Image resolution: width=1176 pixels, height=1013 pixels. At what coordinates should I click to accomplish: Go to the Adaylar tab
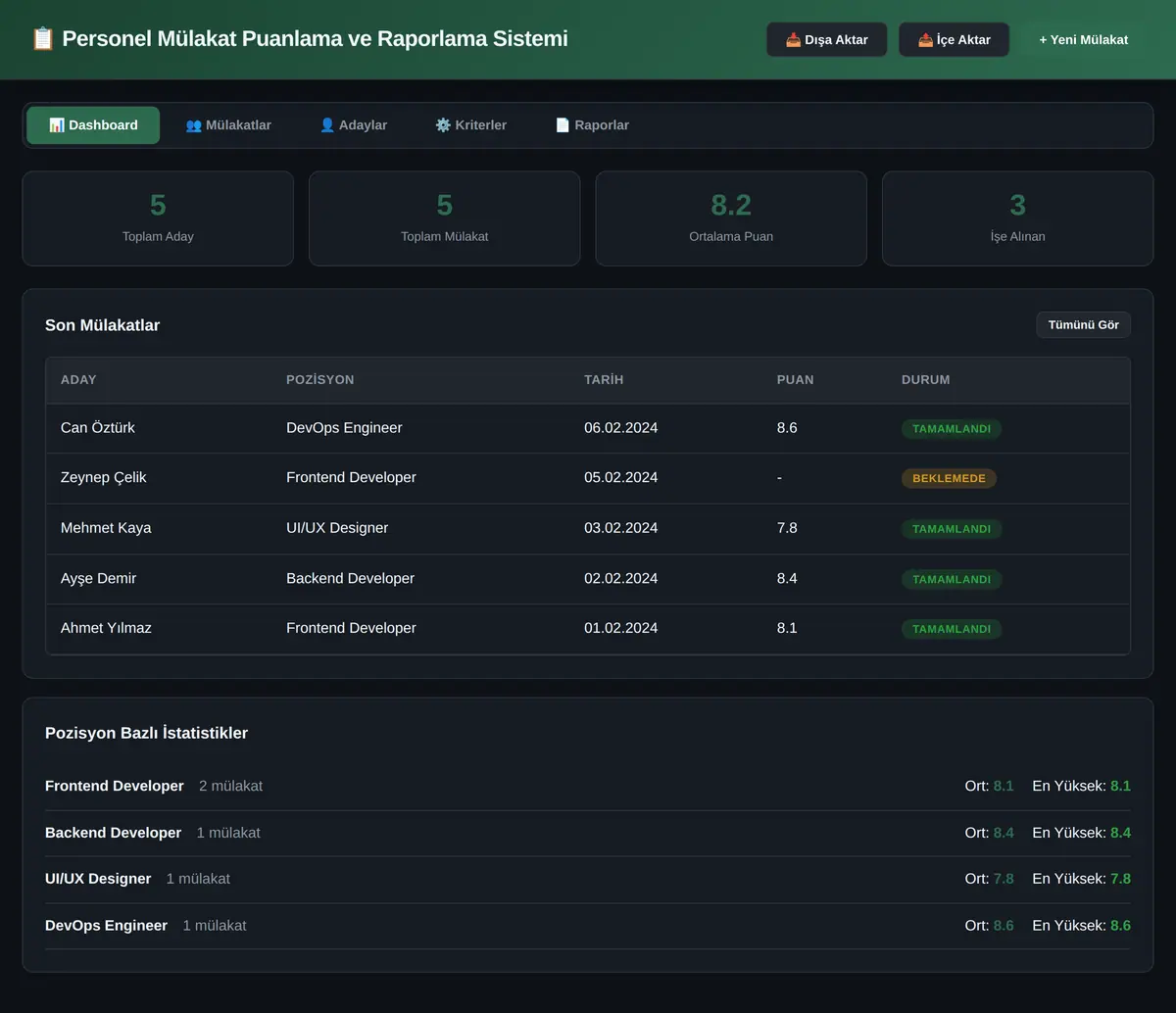tap(353, 125)
